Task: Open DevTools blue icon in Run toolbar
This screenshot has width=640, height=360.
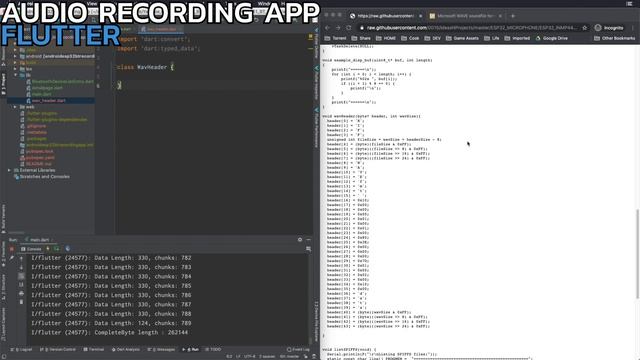Action: [x=68, y=249]
